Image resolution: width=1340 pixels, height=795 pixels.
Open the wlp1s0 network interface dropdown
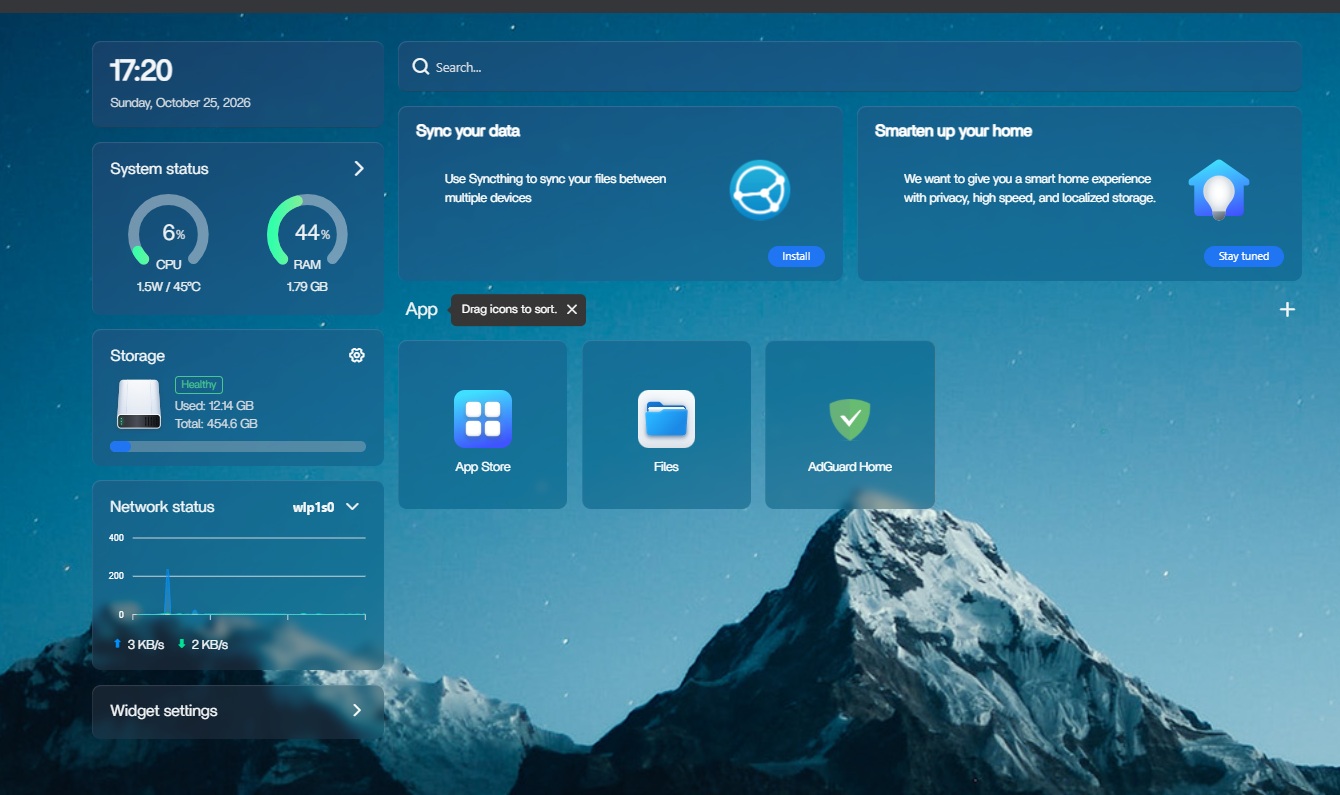coord(352,507)
